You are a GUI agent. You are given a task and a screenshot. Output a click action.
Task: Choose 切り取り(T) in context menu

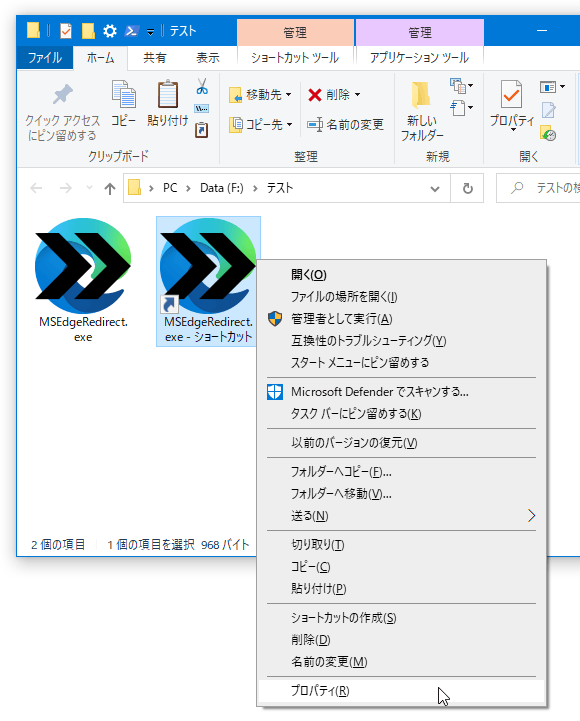(402, 545)
